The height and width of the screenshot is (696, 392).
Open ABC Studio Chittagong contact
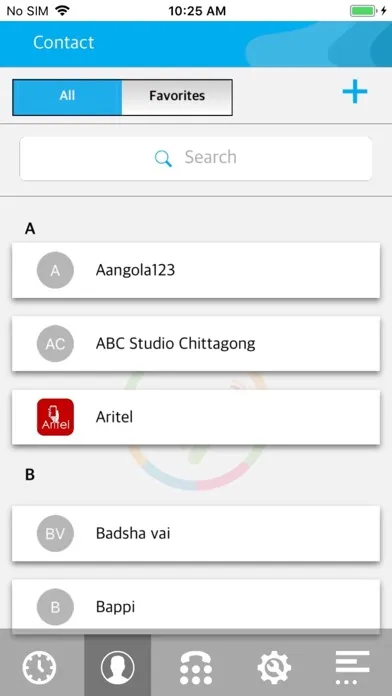(196, 344)
